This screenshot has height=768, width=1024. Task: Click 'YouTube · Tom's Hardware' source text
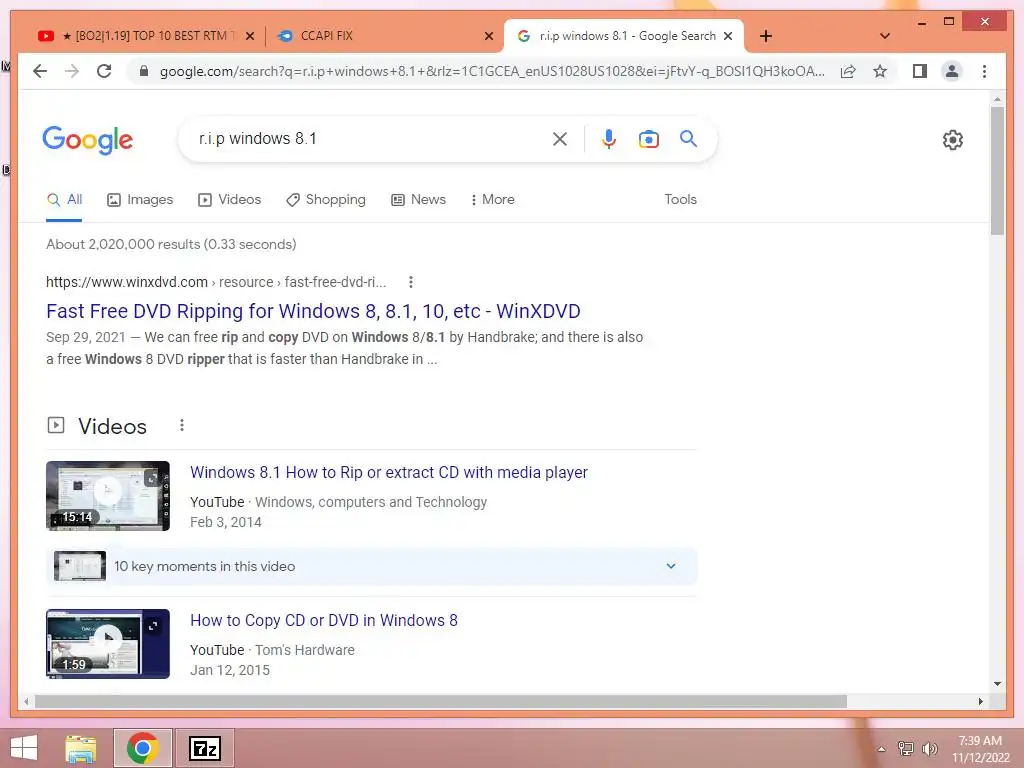[x=272, y=650]
